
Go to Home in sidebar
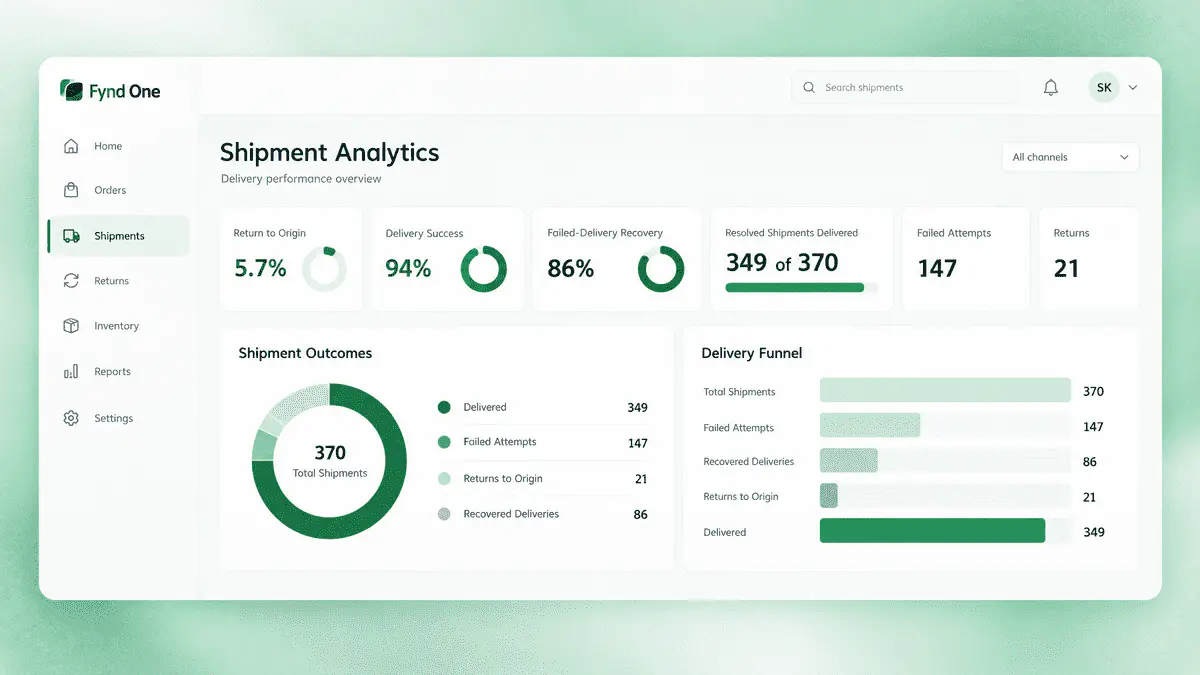118,146
